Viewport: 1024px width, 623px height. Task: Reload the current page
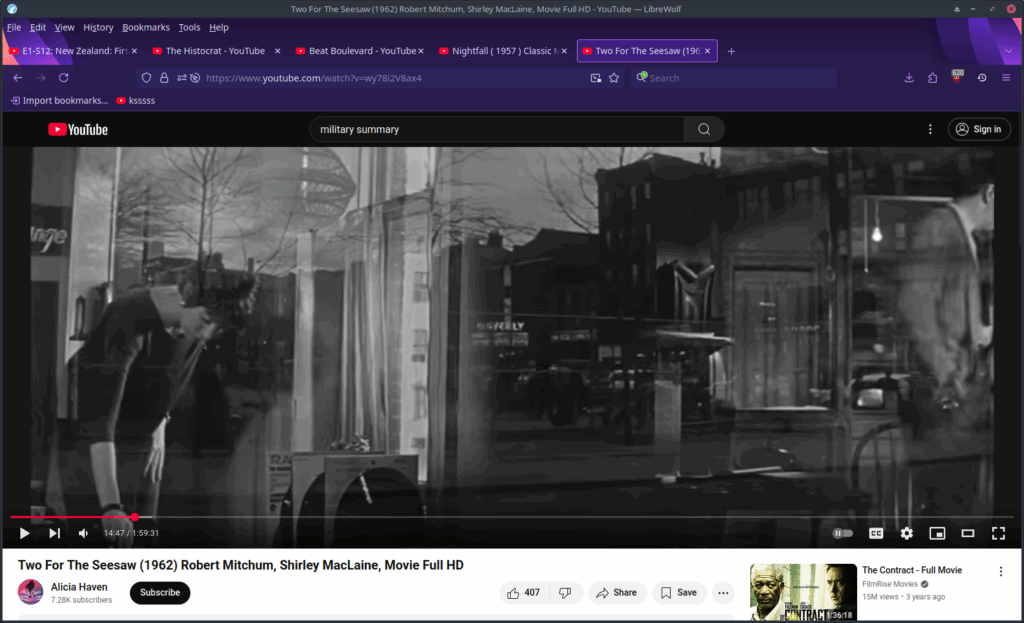tap(63, 78)
